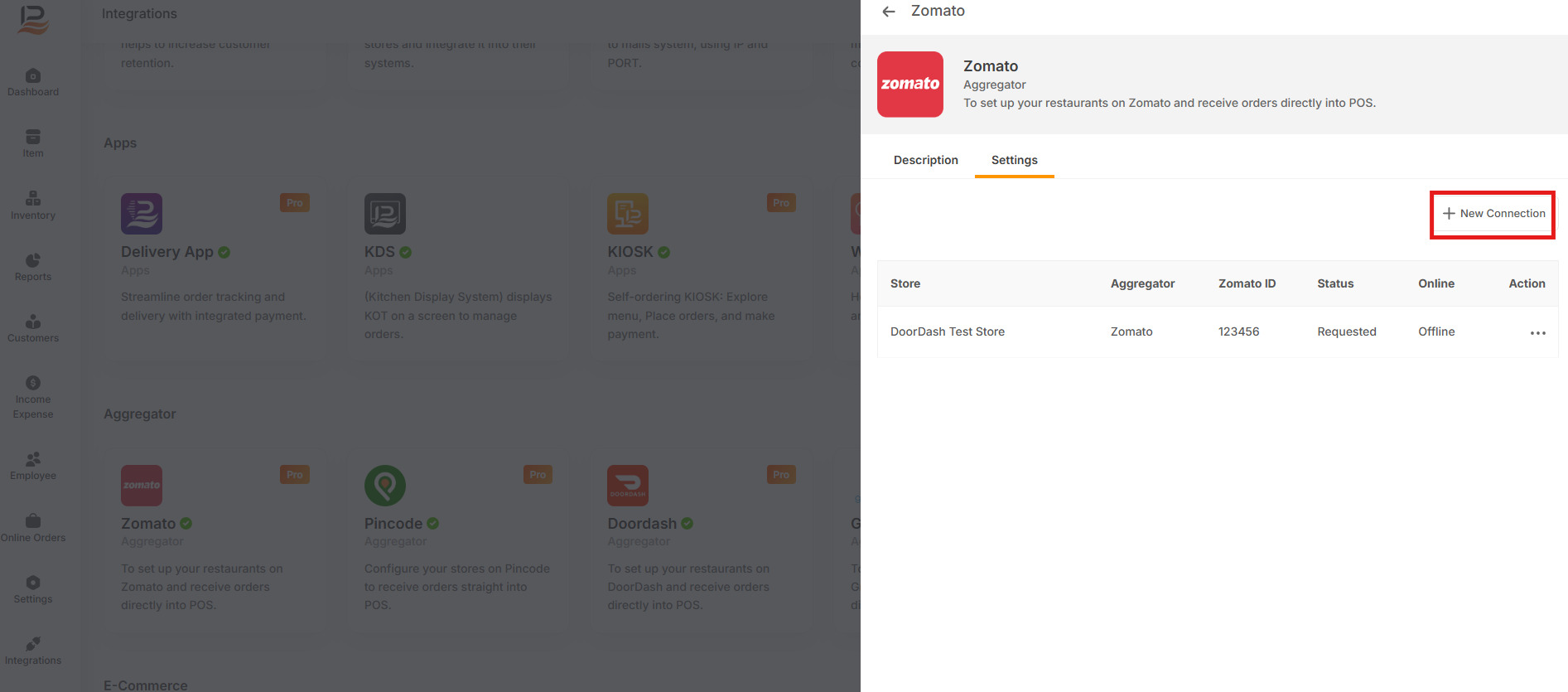Click the New Connection button
The width and height of the screenshot is (1568, 692).
1493,214
